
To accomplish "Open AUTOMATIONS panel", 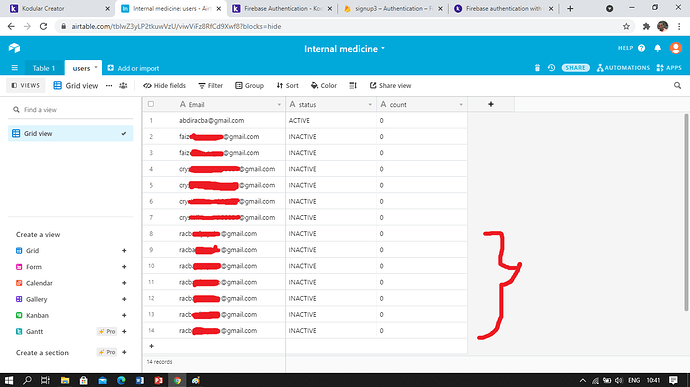I will tap(623, 68).
